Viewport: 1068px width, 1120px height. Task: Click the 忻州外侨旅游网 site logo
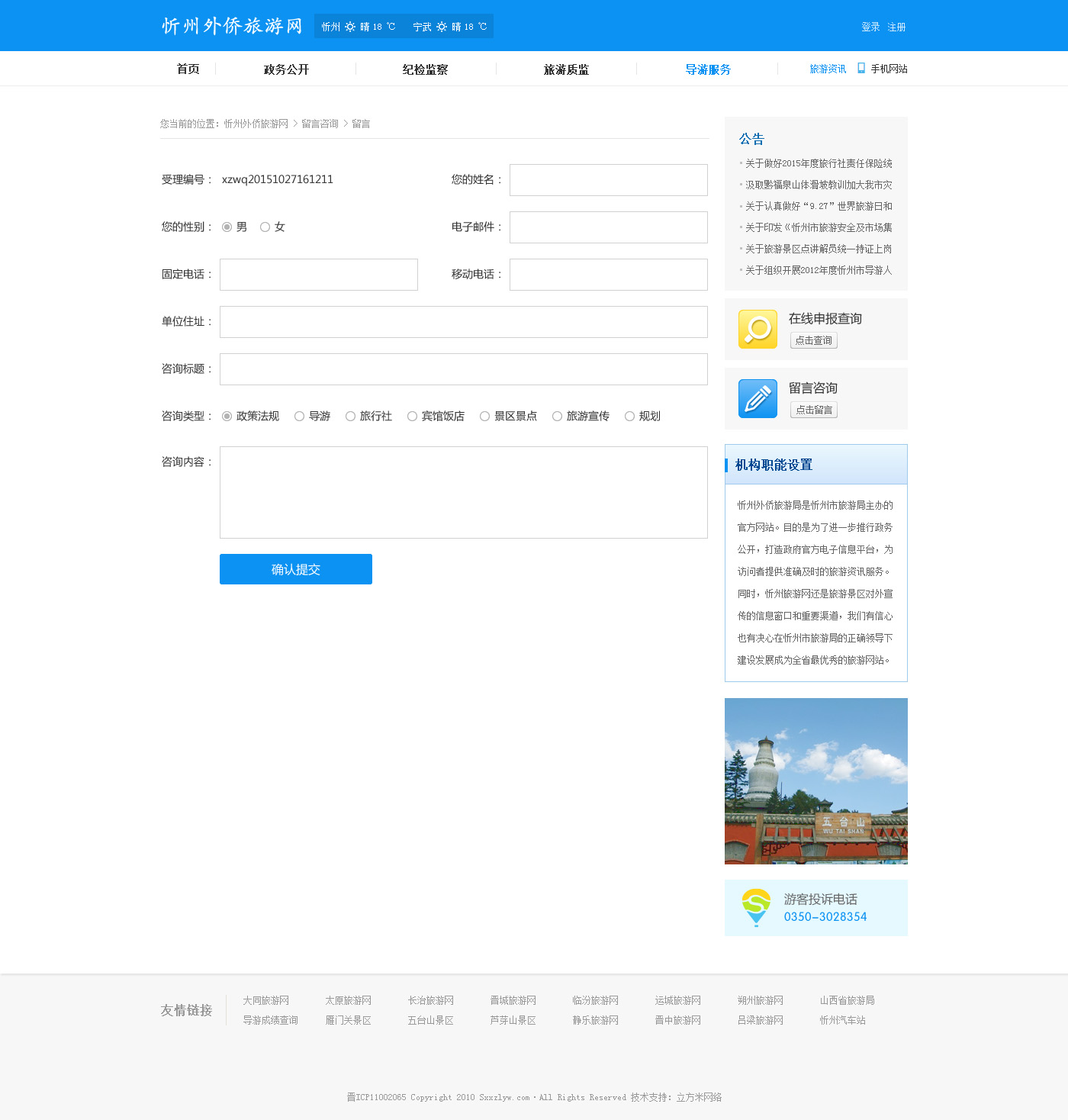(232, 26)
